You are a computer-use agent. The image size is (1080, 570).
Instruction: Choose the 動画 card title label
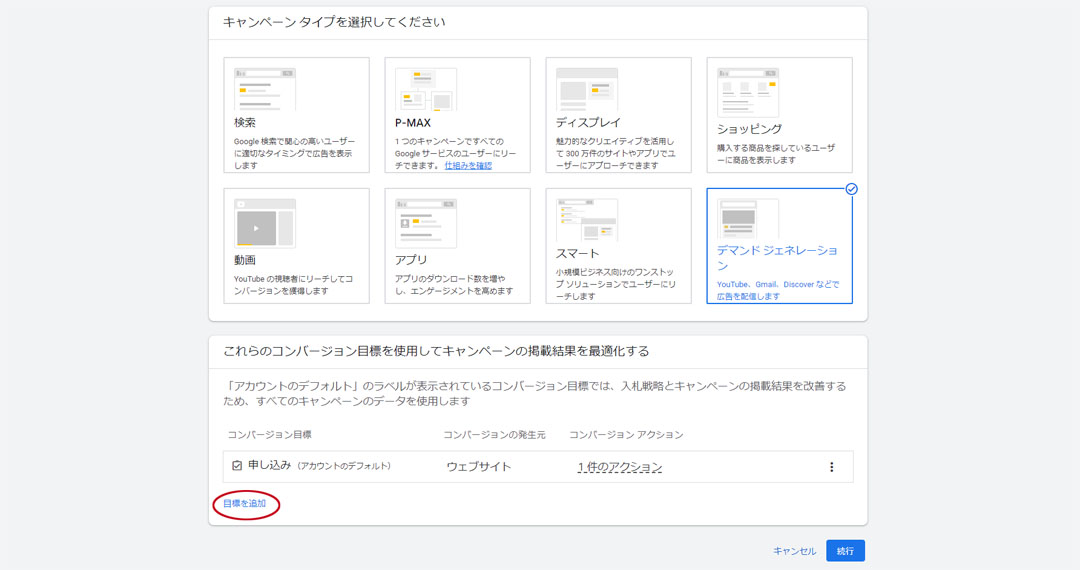point(246,260)
